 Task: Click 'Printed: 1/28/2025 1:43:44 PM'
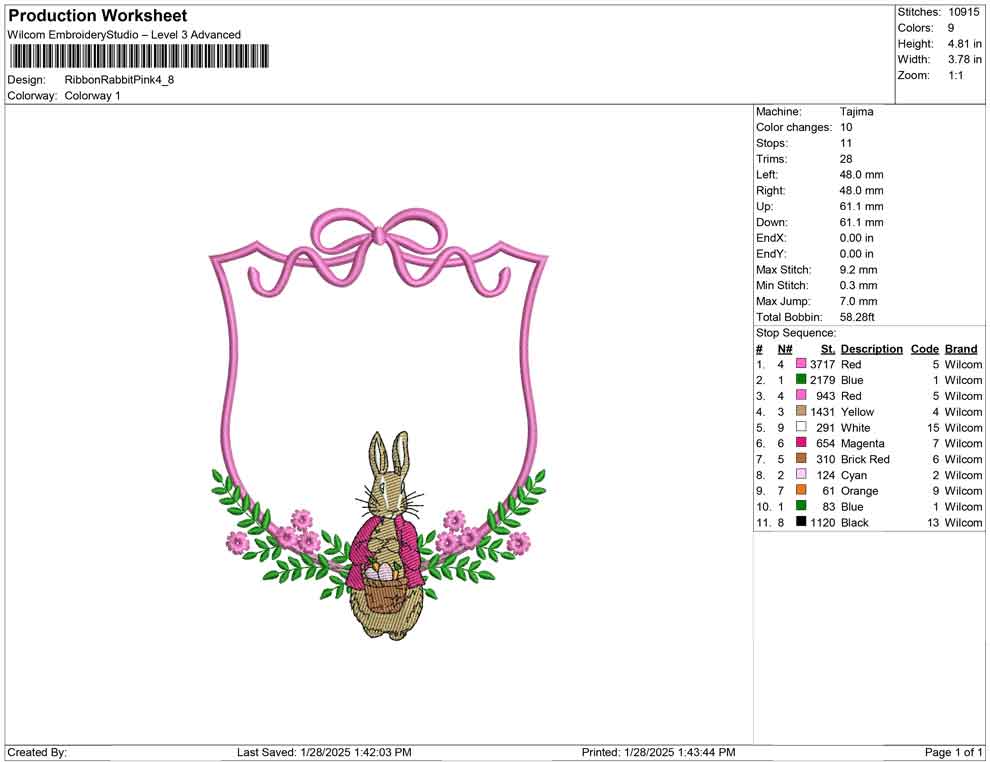[x=659, y=752]
